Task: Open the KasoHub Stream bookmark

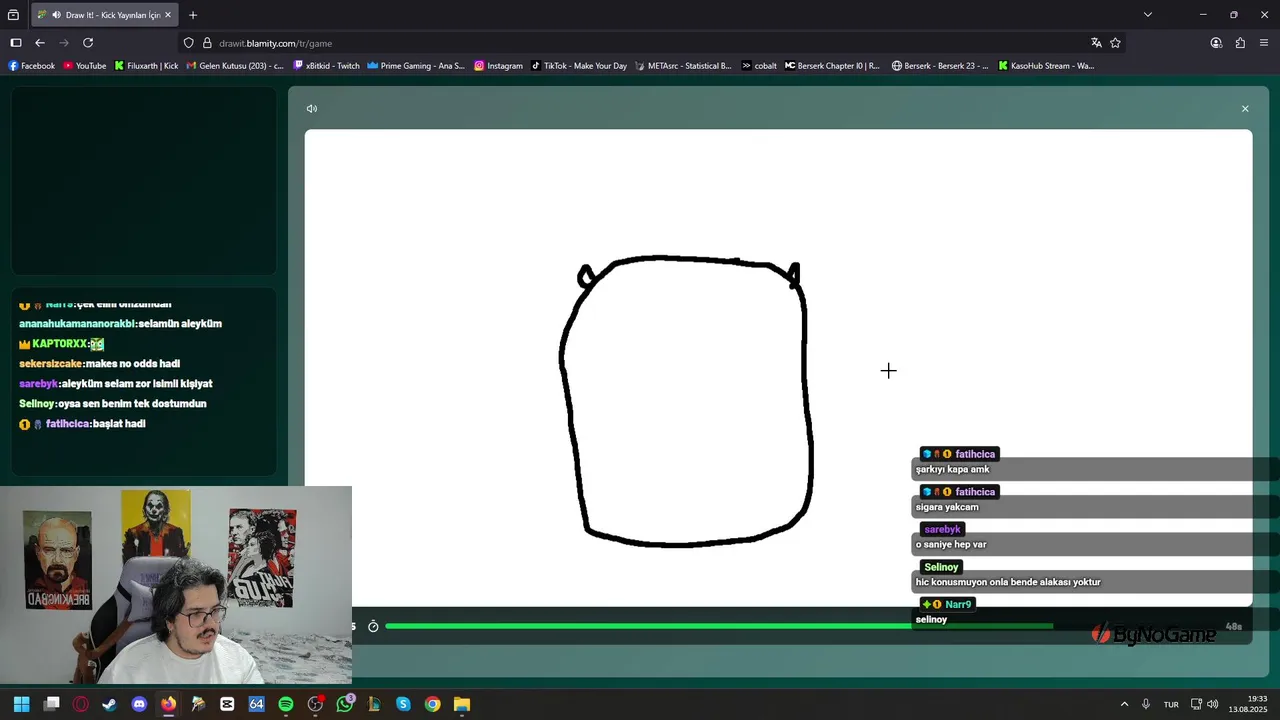Action: (x=1045, y=66)
